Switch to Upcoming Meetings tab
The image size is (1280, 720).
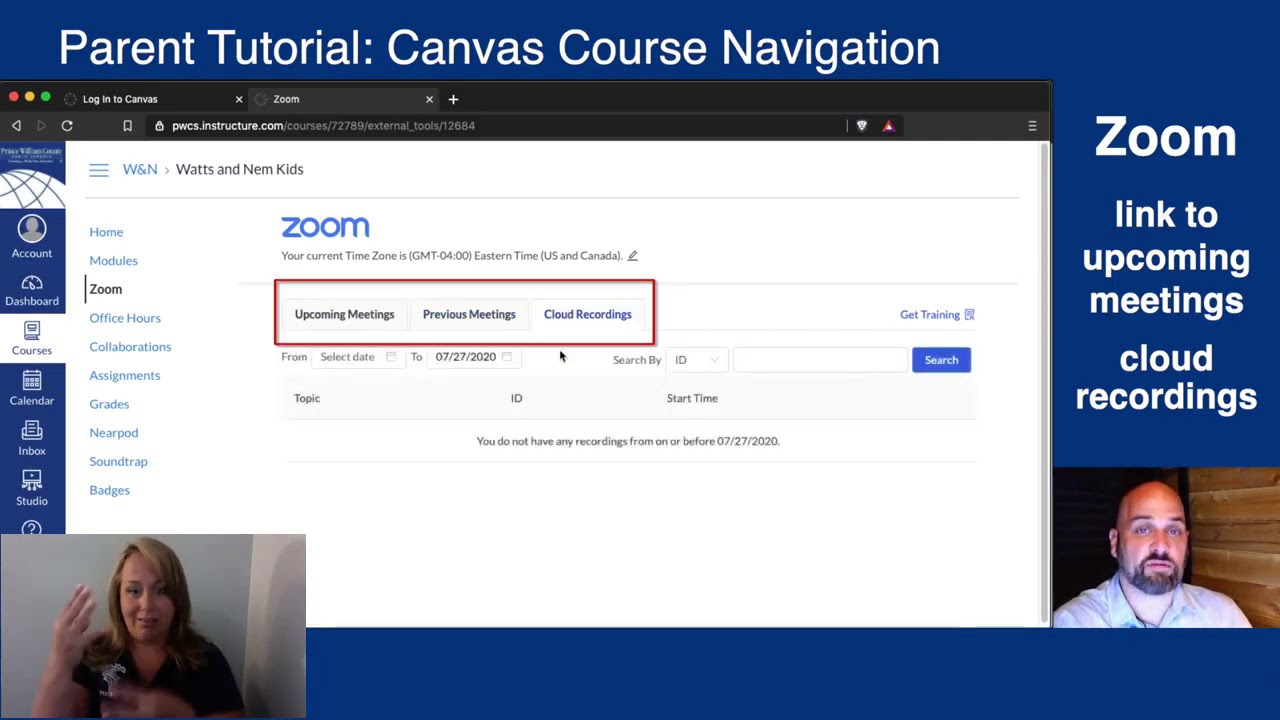[x=344, y=314]
